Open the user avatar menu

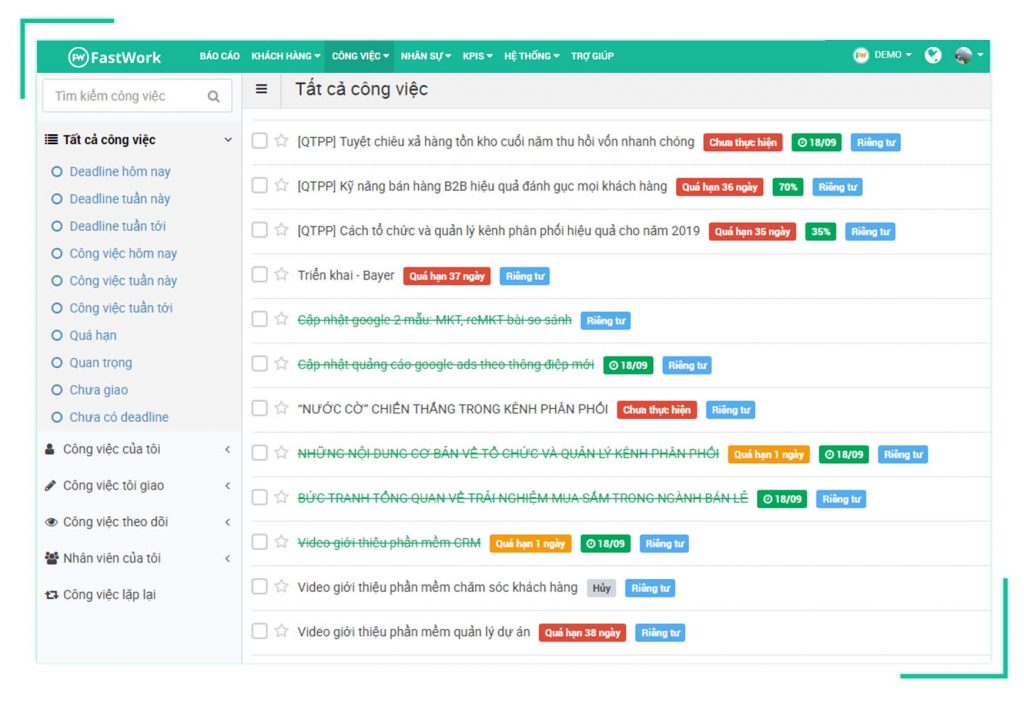point(966,56)
